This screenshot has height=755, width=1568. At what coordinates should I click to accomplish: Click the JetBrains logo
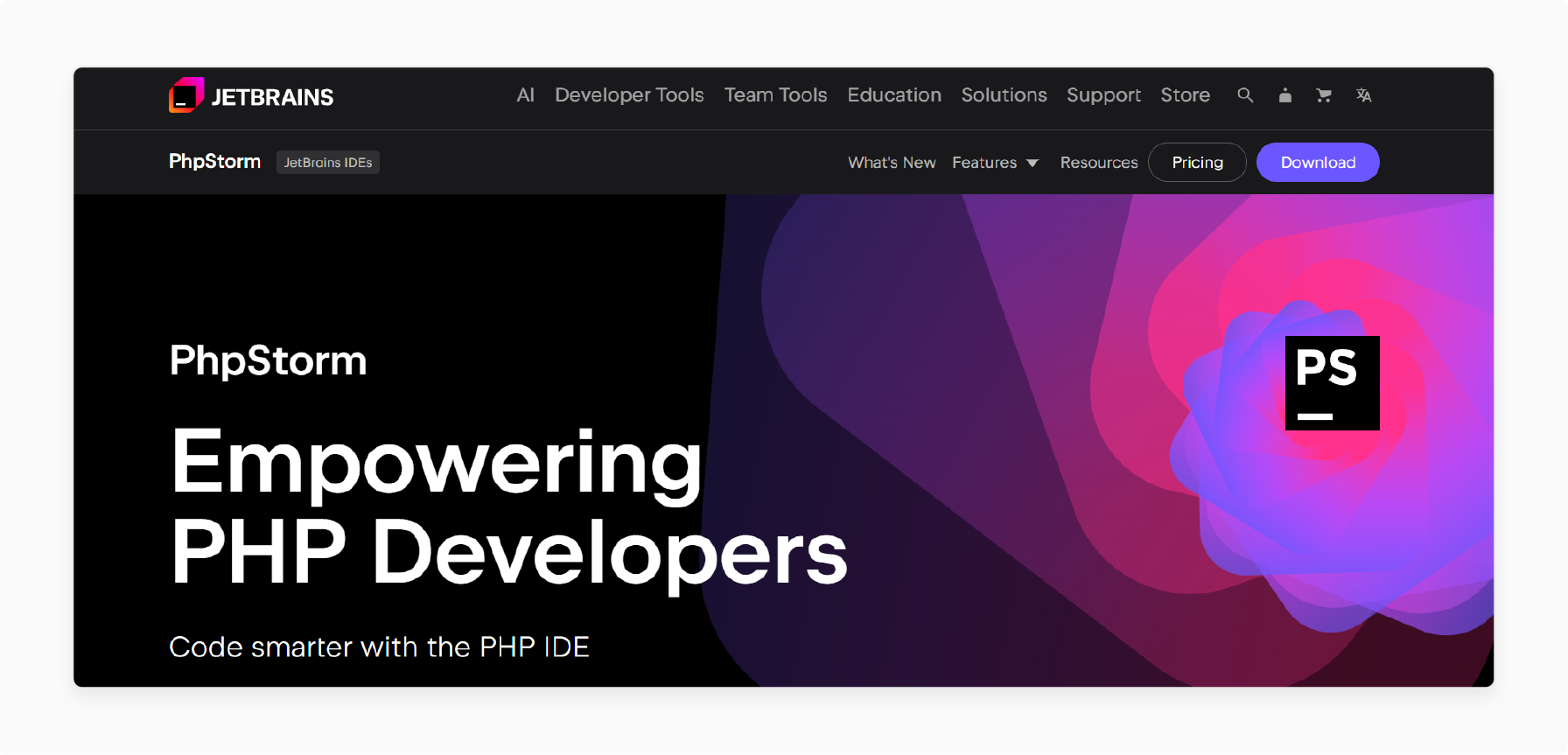(x=251, y=95)
